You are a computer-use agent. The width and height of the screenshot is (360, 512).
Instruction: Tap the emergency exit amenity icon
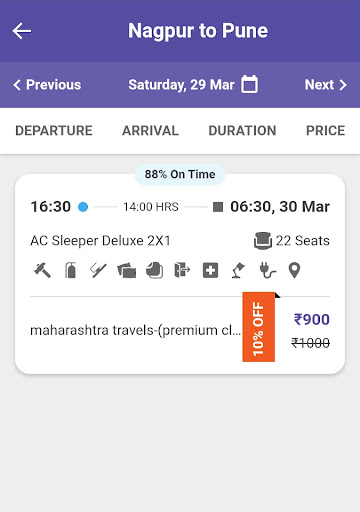click(x=182, y=270)
